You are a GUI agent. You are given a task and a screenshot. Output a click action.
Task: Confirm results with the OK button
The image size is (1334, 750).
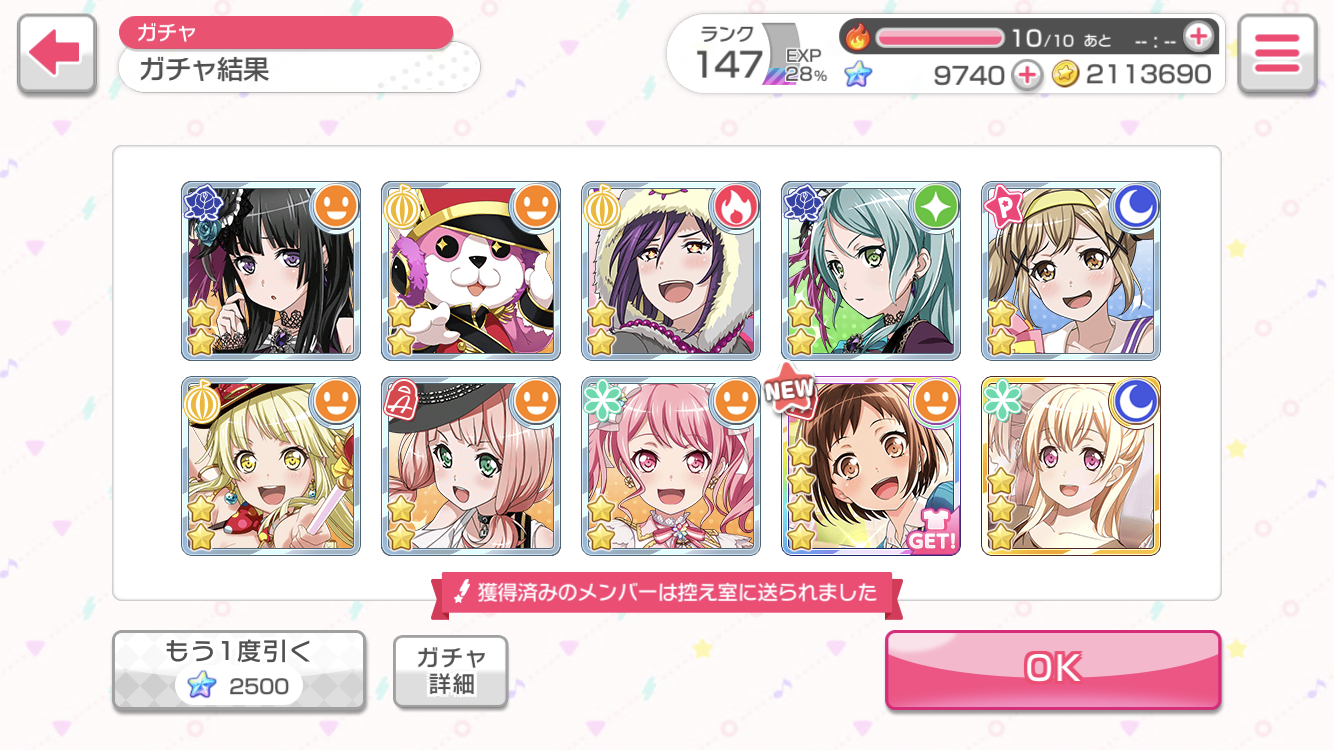point(1053,669)
